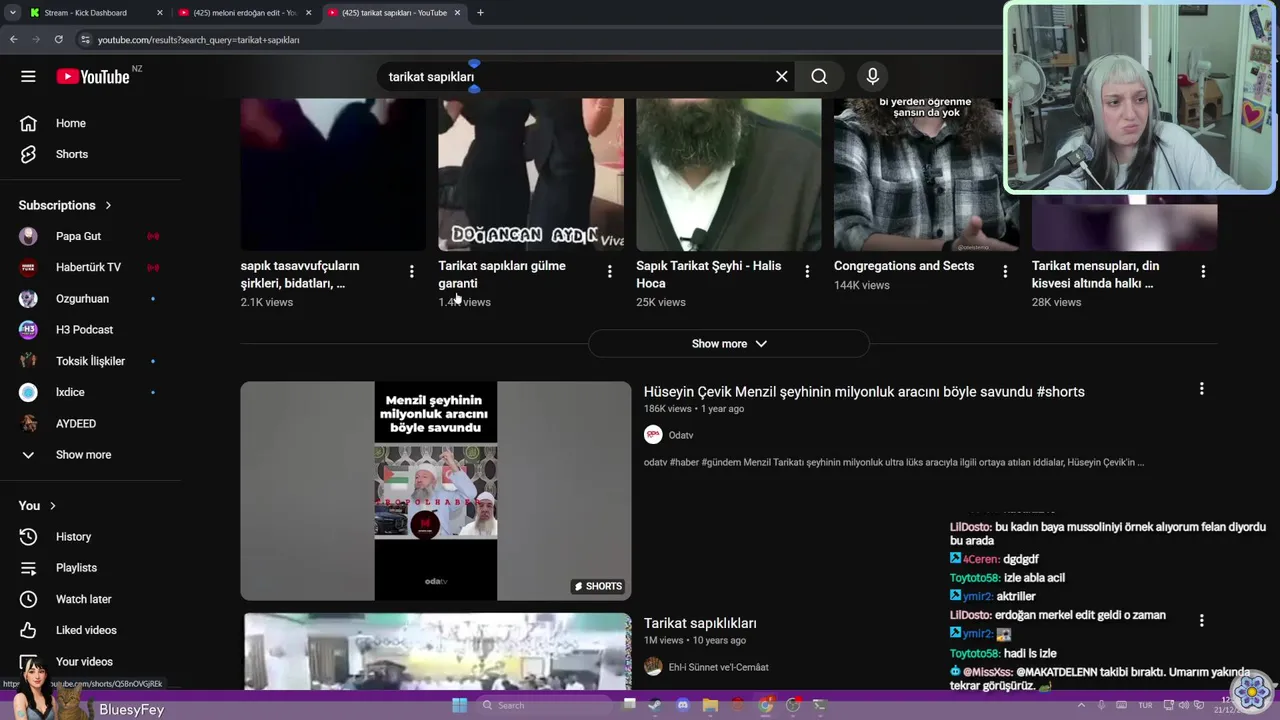The height and width of the screenshot is (720, 1280).
Task: Click the Odatv channel name
Action: [x=681, y=435]
